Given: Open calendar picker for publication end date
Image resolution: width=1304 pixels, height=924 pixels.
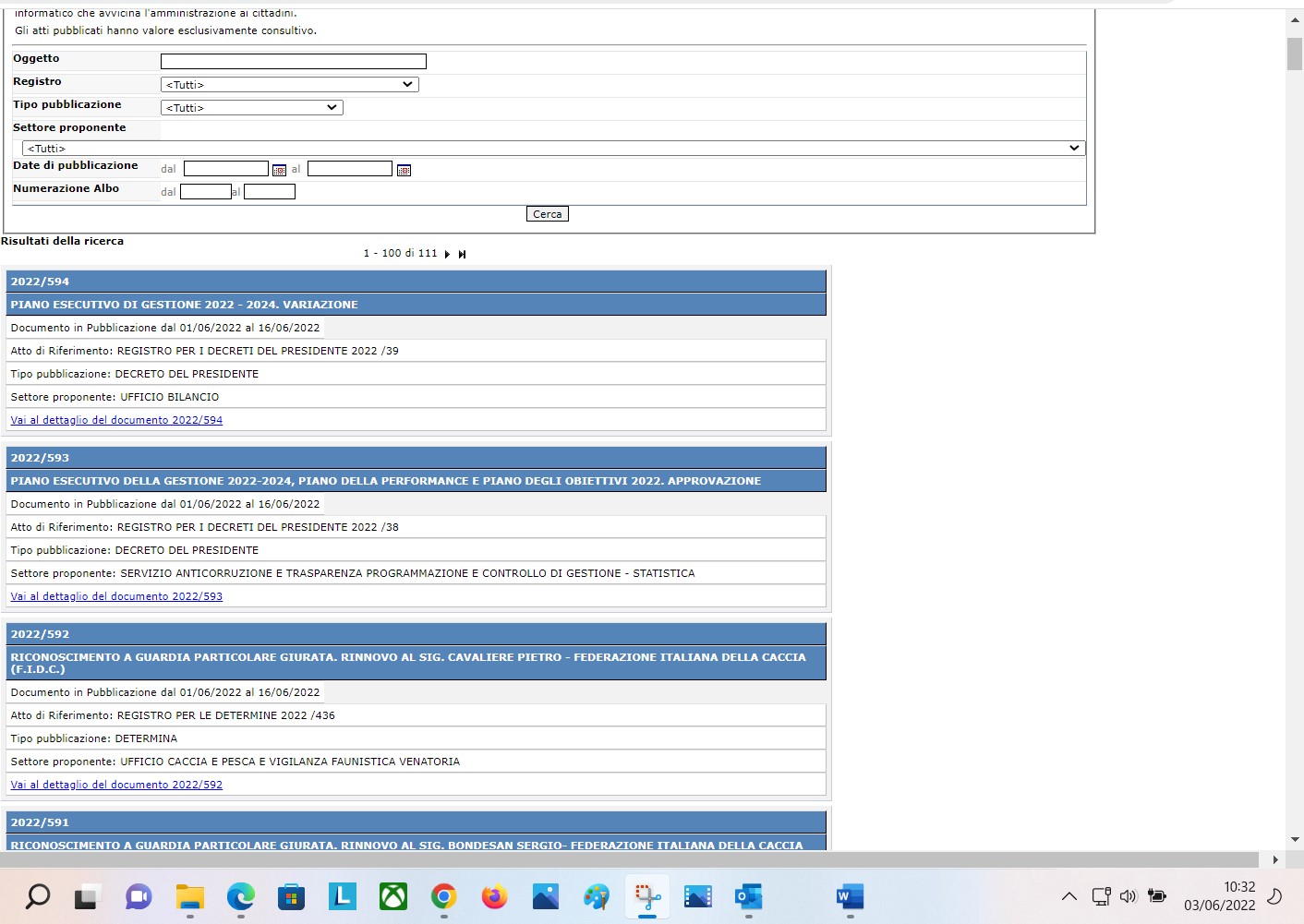Looking at the screenshot, I should coord(404,170).
